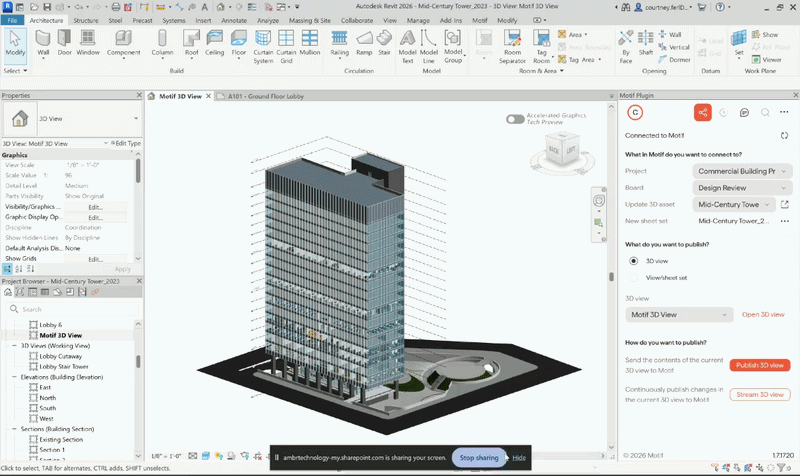800x476 pixels.
Task: Open the 3D asset in external link
Action: pyautogui.click(x=785, y=204)
